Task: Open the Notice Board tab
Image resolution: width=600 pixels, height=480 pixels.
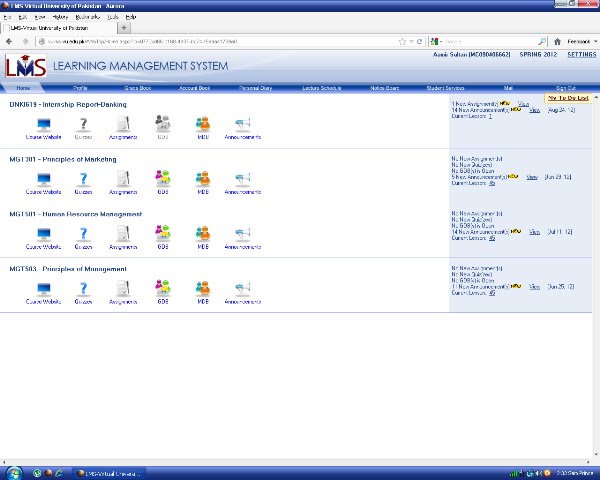Action: click(x=385, y=88)
